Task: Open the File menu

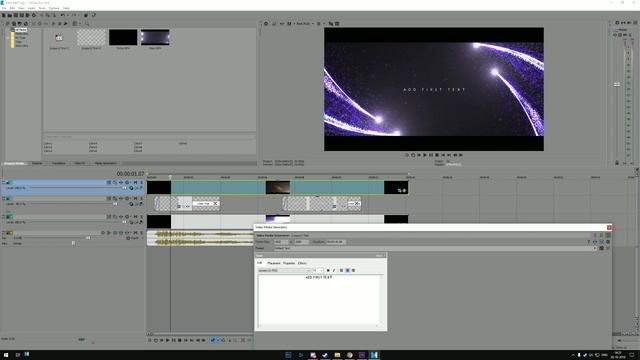Action: (x=4, y=8)
